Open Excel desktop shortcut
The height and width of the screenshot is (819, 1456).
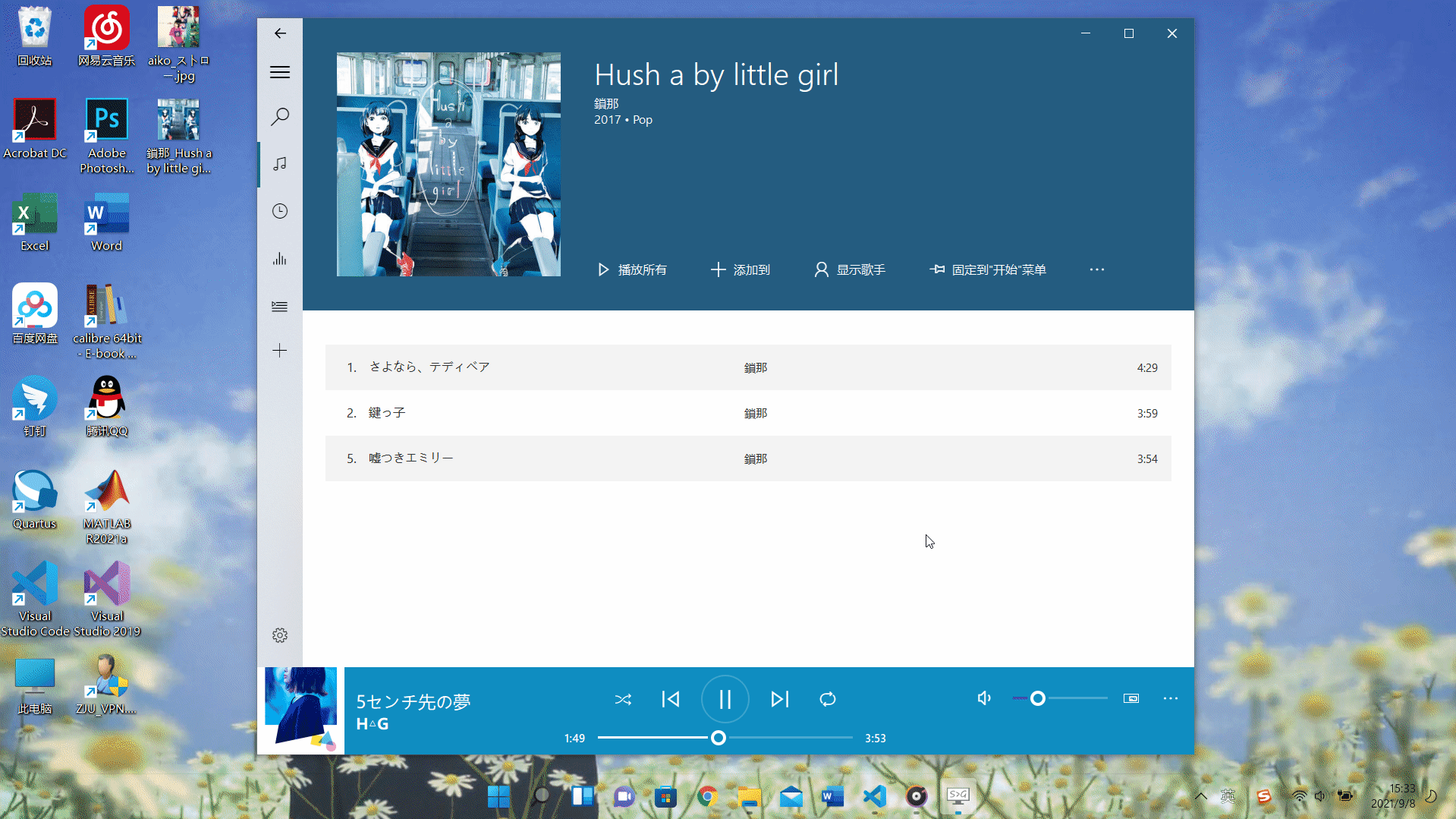tap(34, 222)
